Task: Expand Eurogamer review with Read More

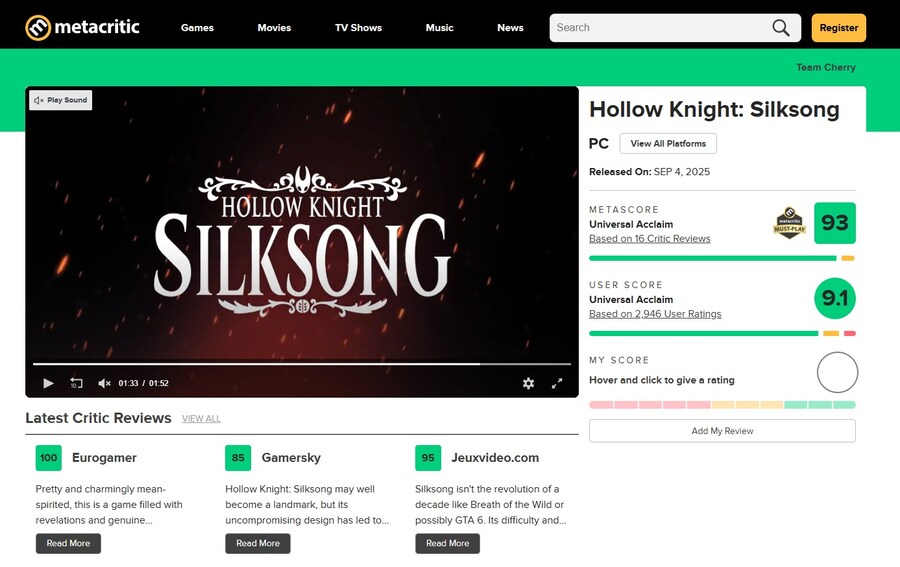Action: (x=68, y=543)
